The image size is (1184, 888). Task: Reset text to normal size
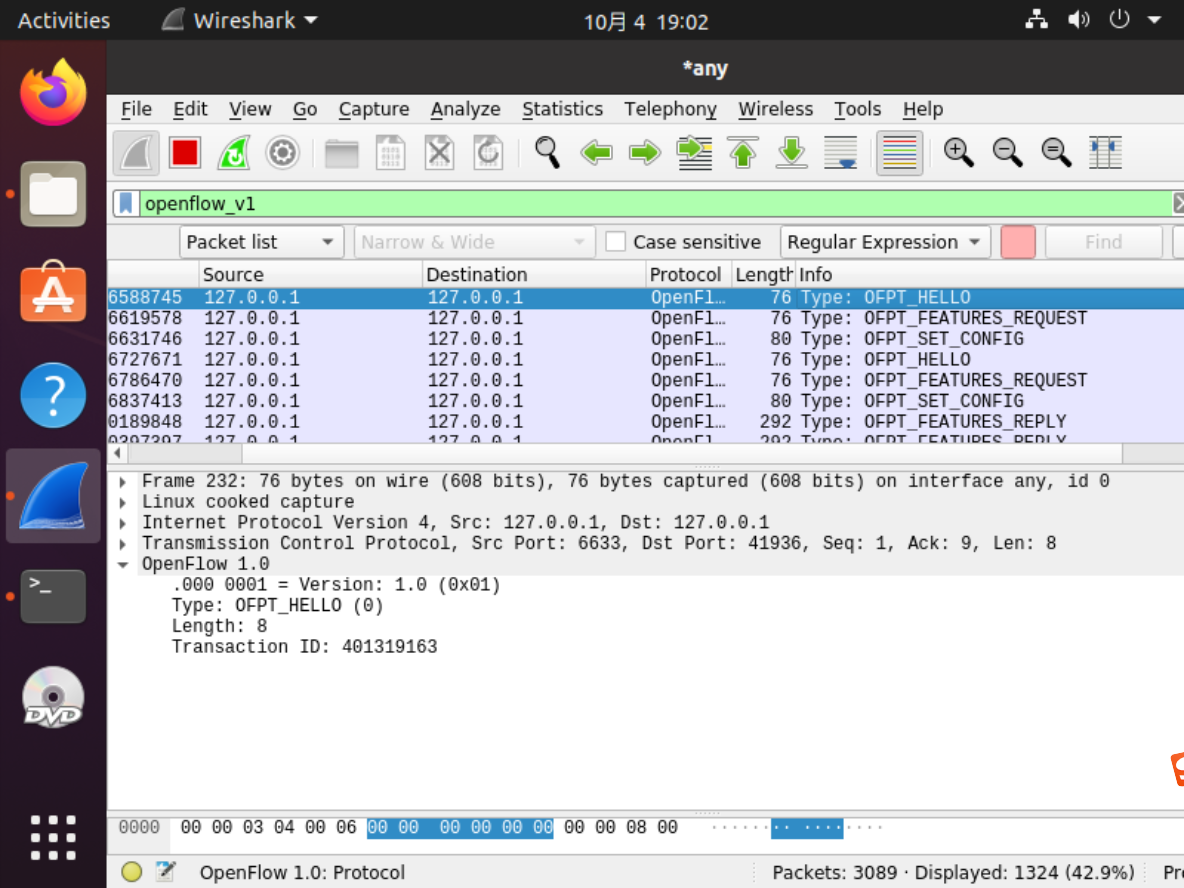pos(1056,153)
